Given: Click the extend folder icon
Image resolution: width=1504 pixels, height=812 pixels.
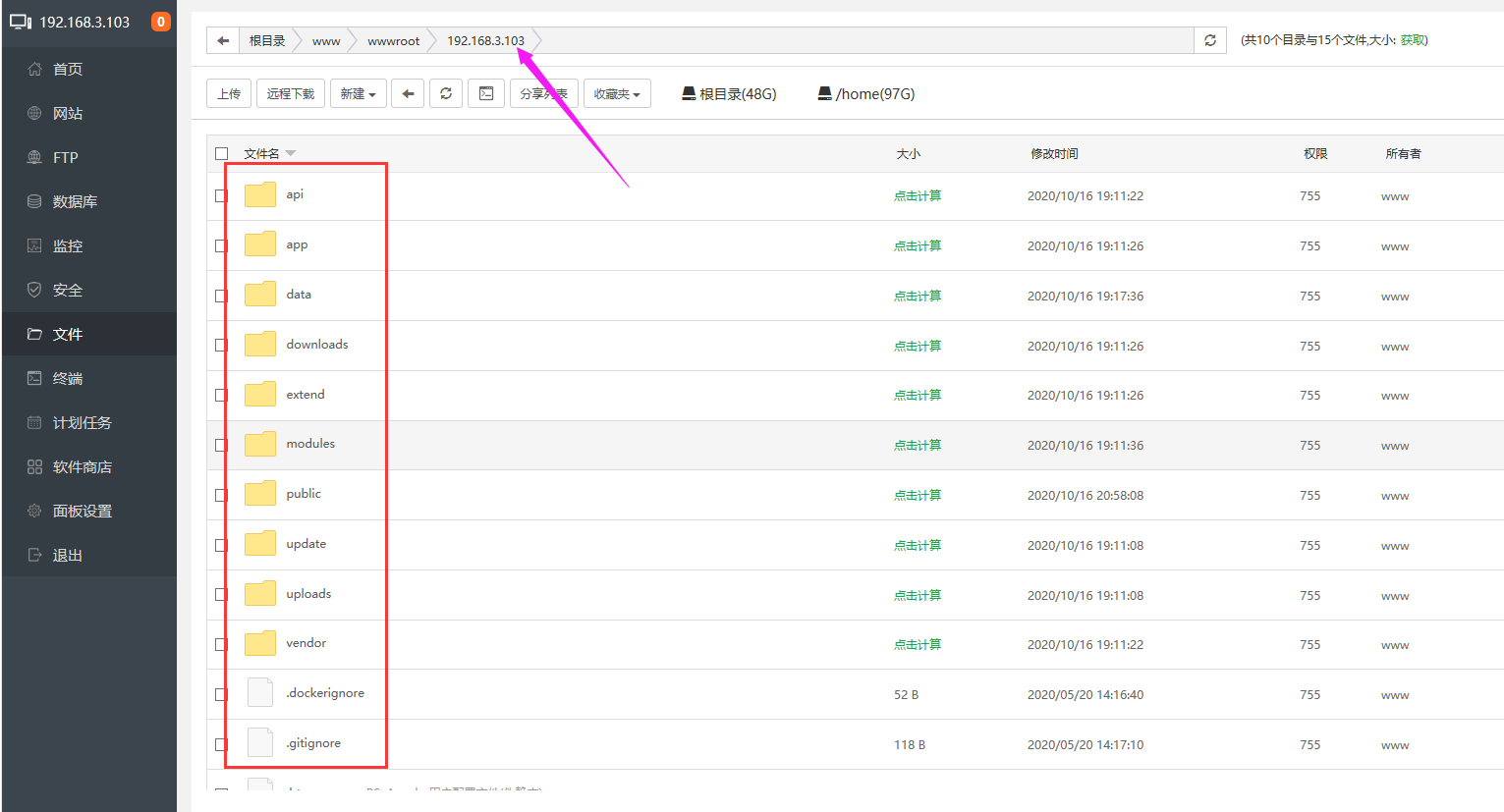Looking at the screenshot, I should [260, 395].
